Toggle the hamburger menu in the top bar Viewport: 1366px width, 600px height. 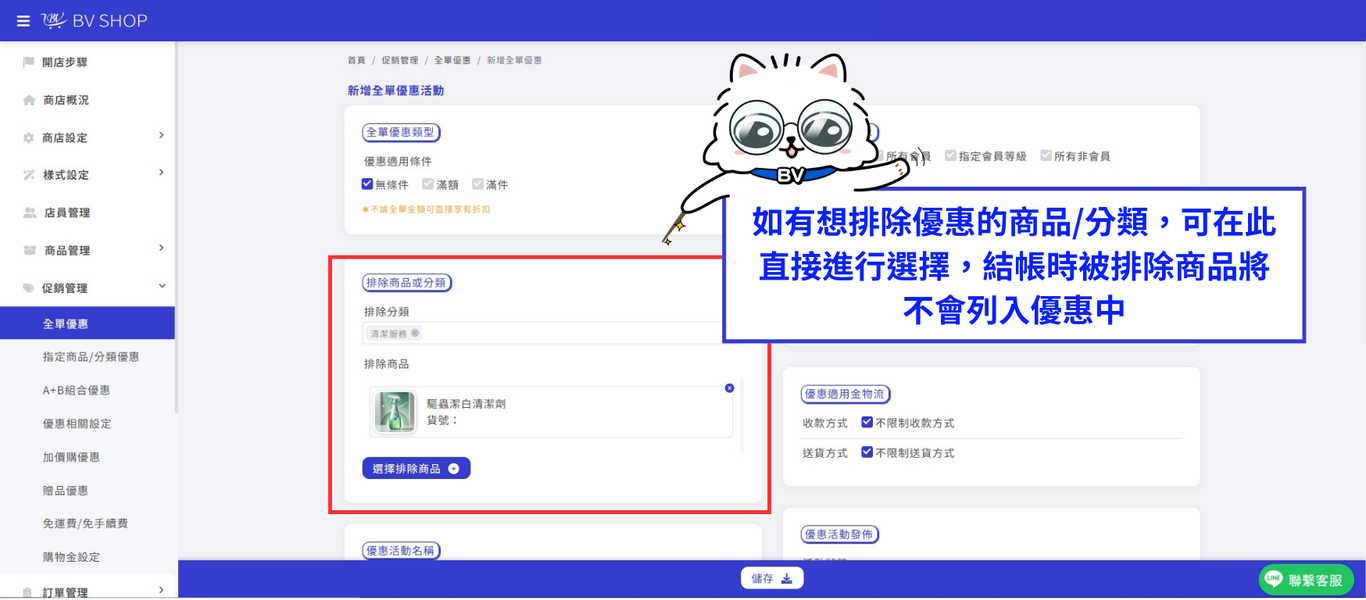pos(23,21)
